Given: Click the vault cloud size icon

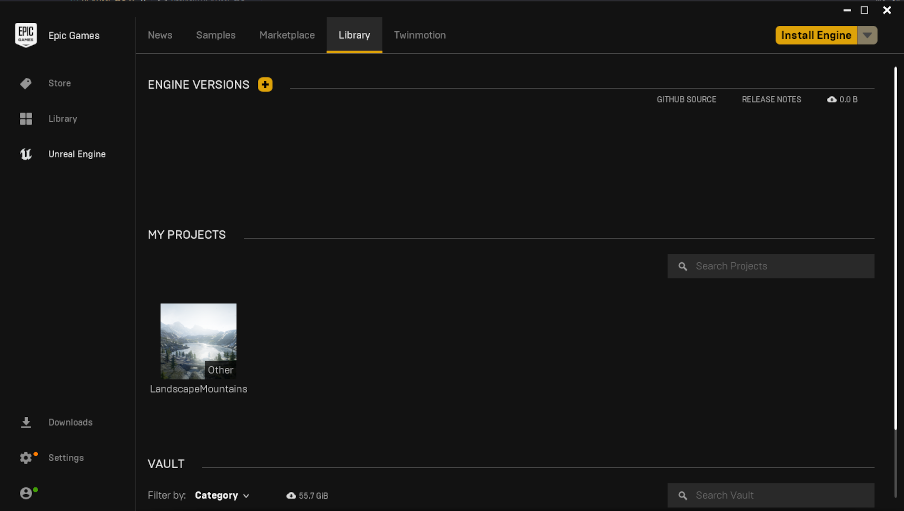Looking at the screenshot, I should (291, 495).
